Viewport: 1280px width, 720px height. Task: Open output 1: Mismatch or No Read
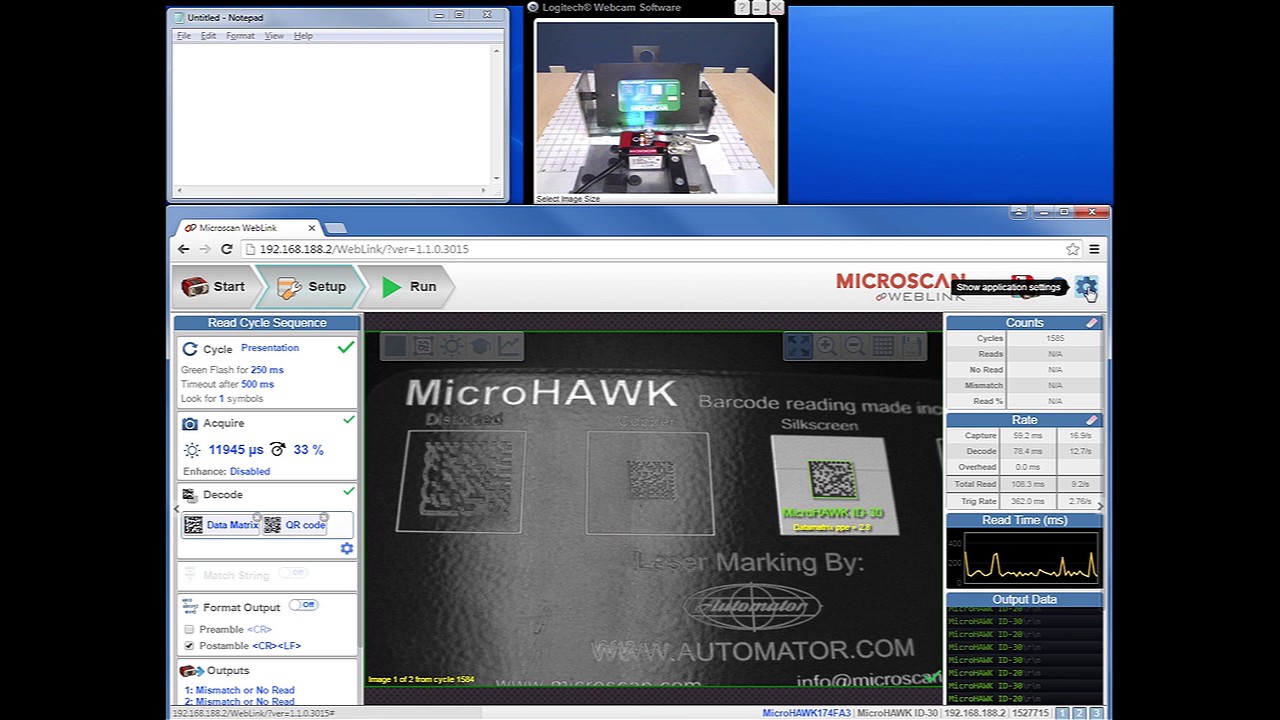tap(239, 690)
